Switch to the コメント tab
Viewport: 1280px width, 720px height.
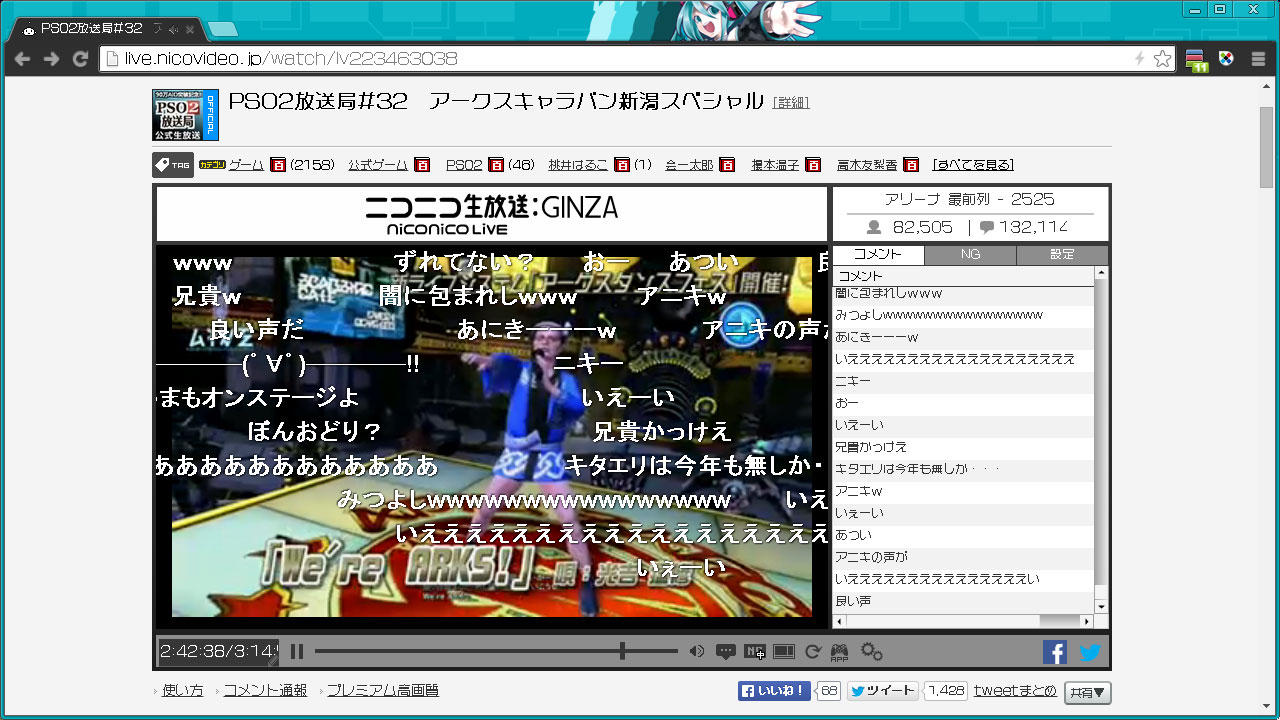[x=878, y=255]
